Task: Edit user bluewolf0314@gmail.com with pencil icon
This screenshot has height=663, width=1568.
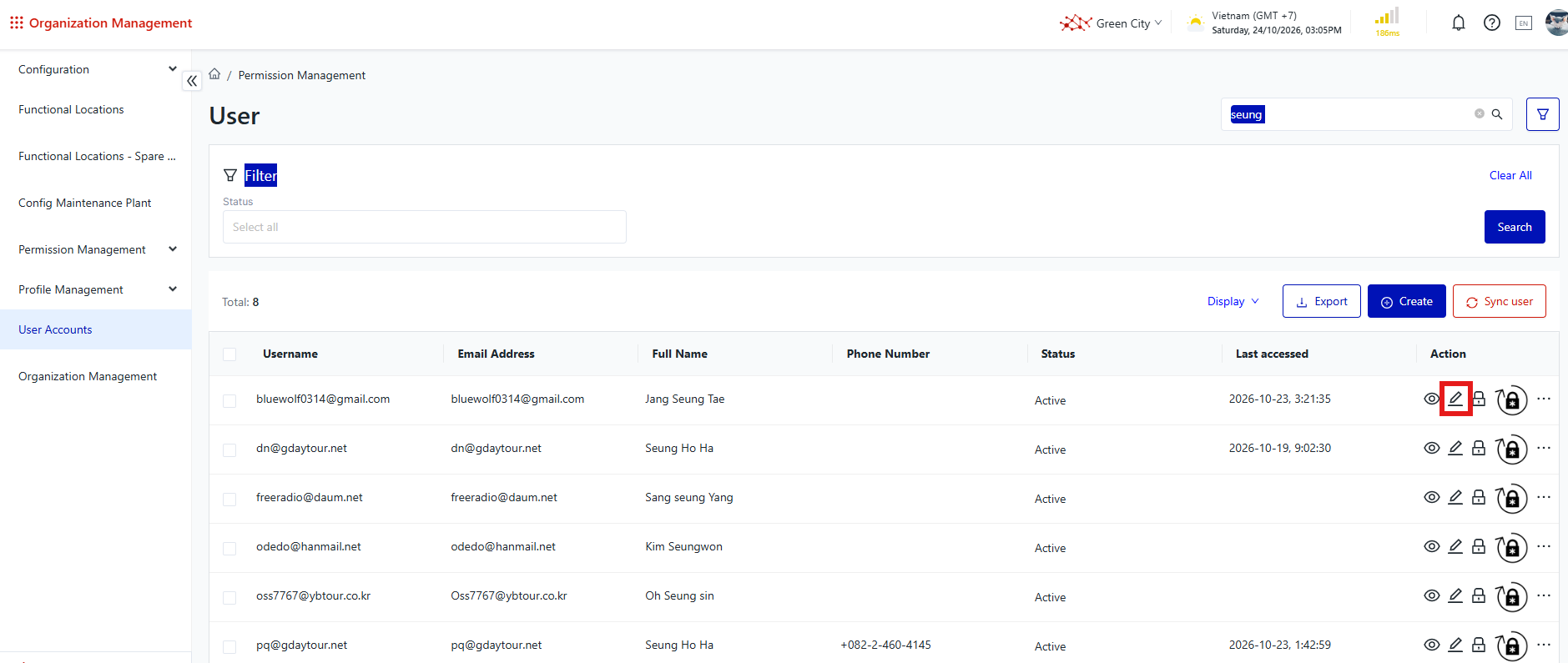Action: click(x=1455, y=399)
